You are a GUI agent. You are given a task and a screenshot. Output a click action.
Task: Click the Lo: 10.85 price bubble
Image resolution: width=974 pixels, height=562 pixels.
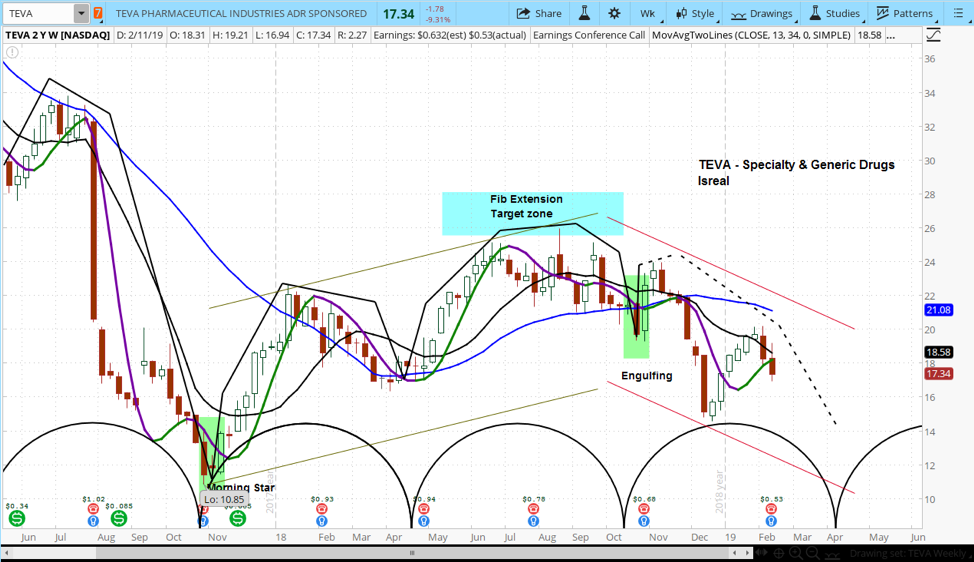pos(224,499)
